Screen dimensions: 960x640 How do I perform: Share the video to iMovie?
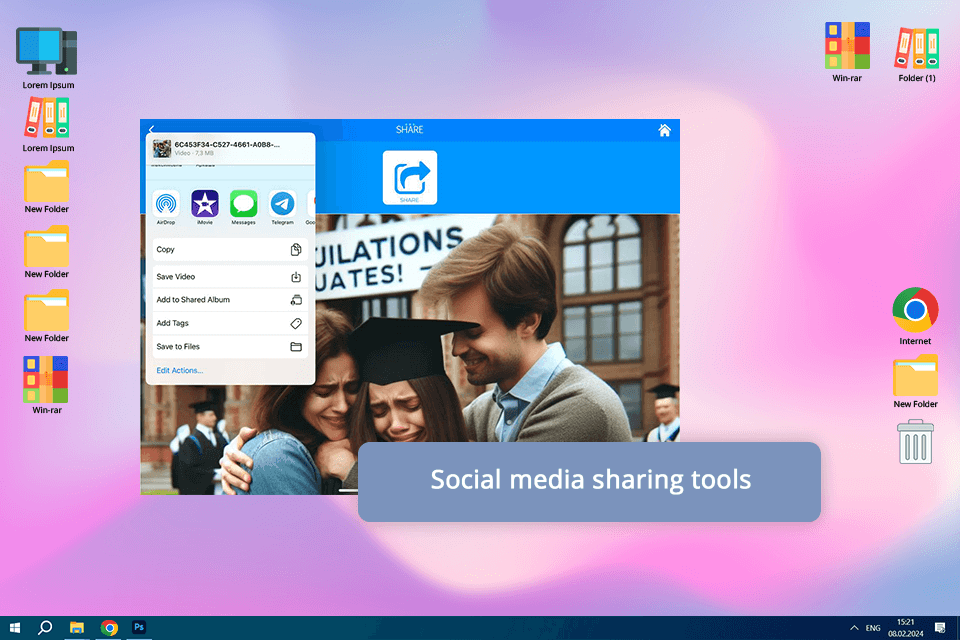(204, 204)
